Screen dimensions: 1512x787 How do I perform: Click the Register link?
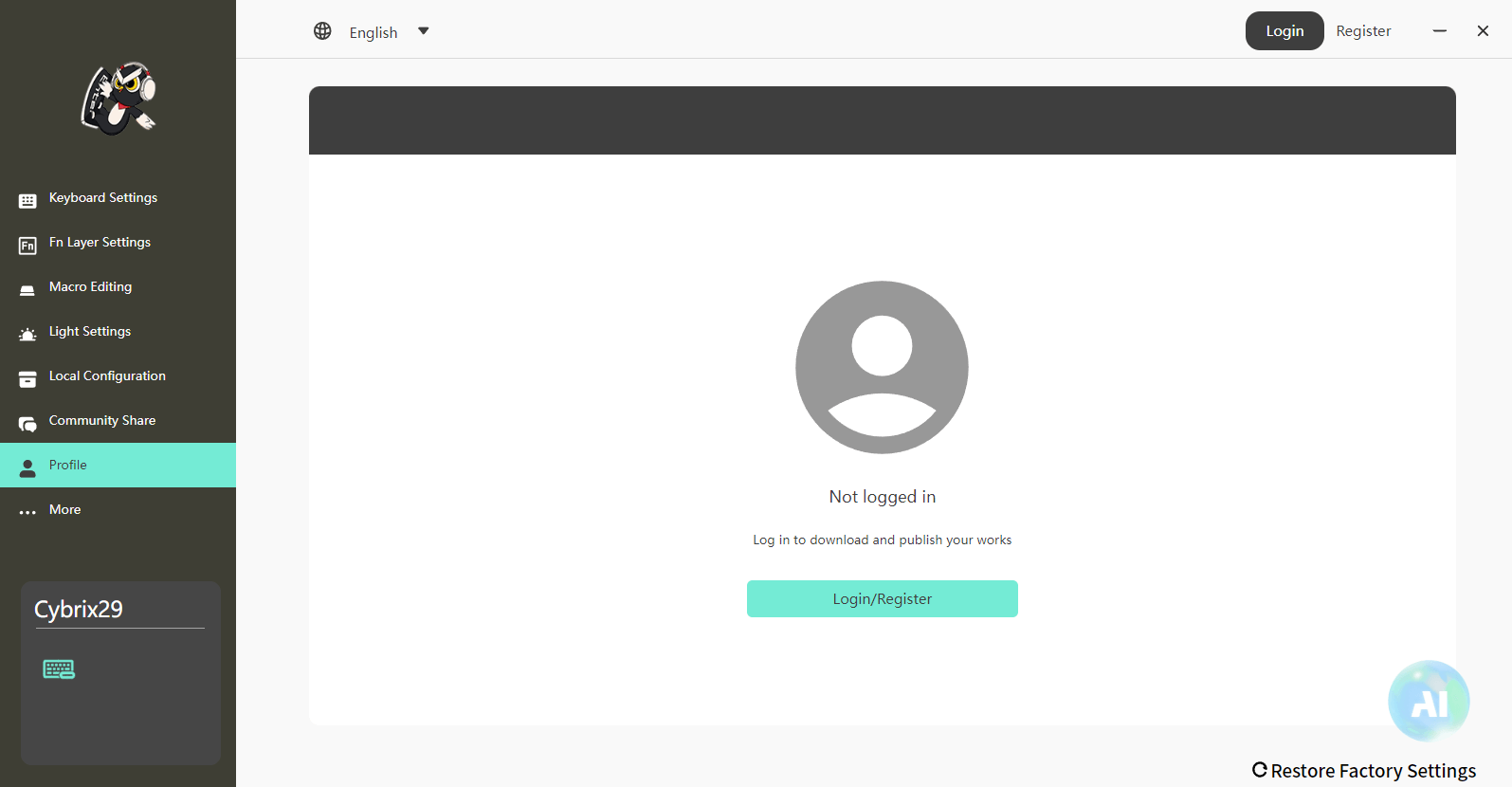pos(1363,31)
